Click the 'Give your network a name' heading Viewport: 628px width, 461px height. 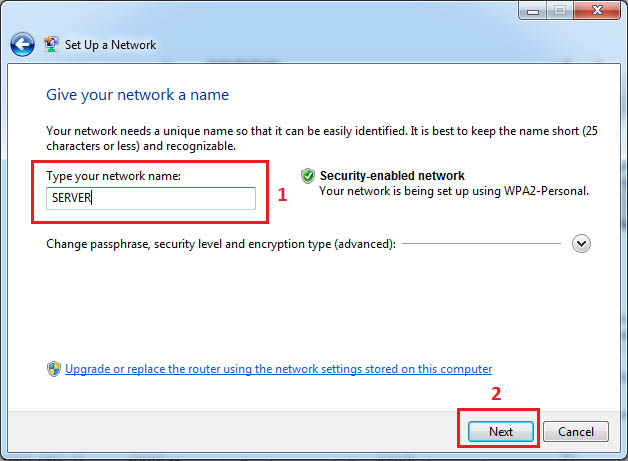tap(138, 95)
